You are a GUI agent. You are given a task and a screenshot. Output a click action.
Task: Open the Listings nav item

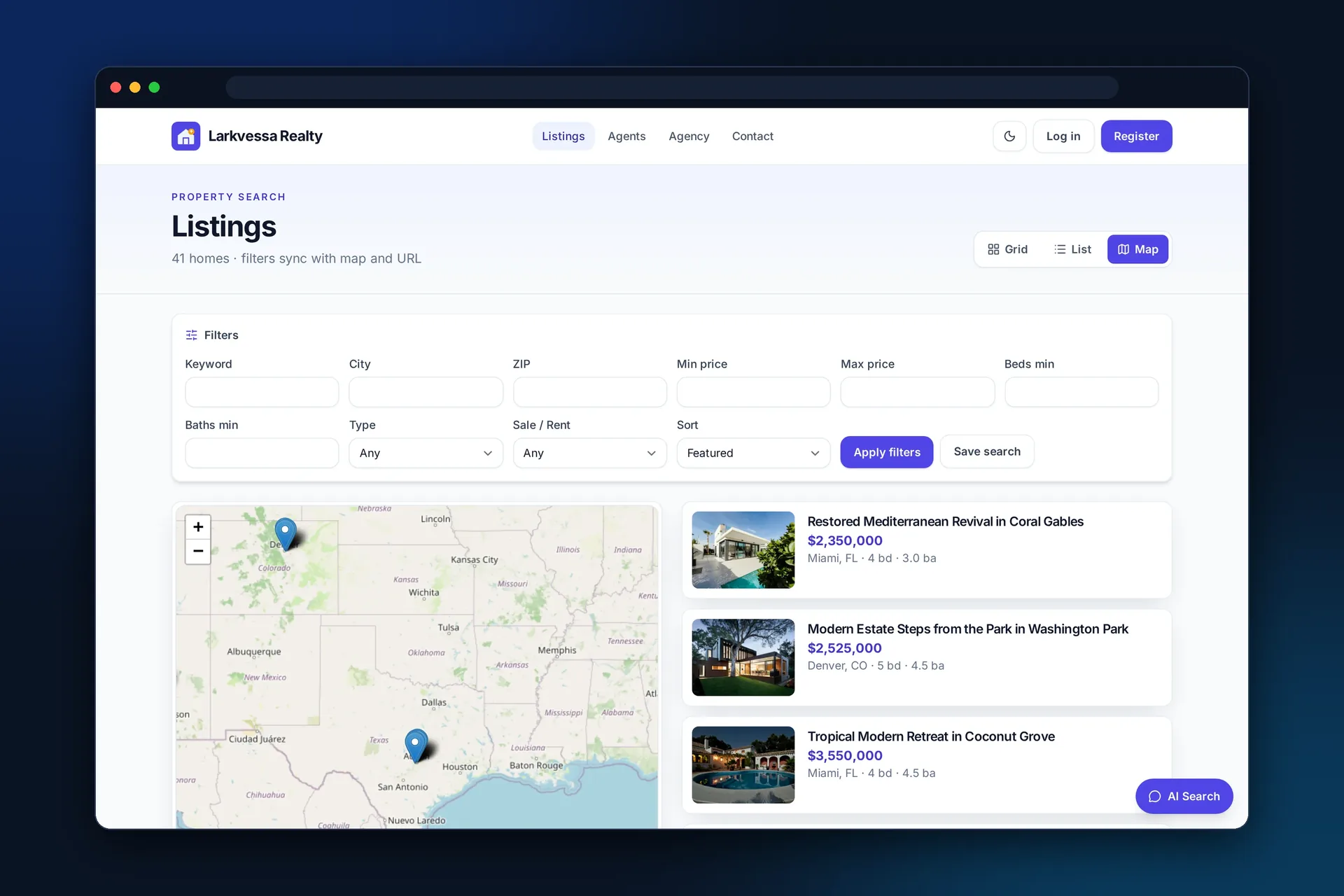(x=563, y=136)
